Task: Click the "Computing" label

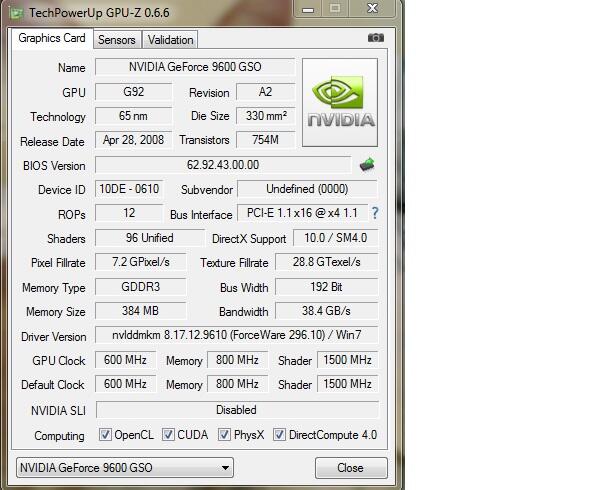Action: [x=59, y=436]
